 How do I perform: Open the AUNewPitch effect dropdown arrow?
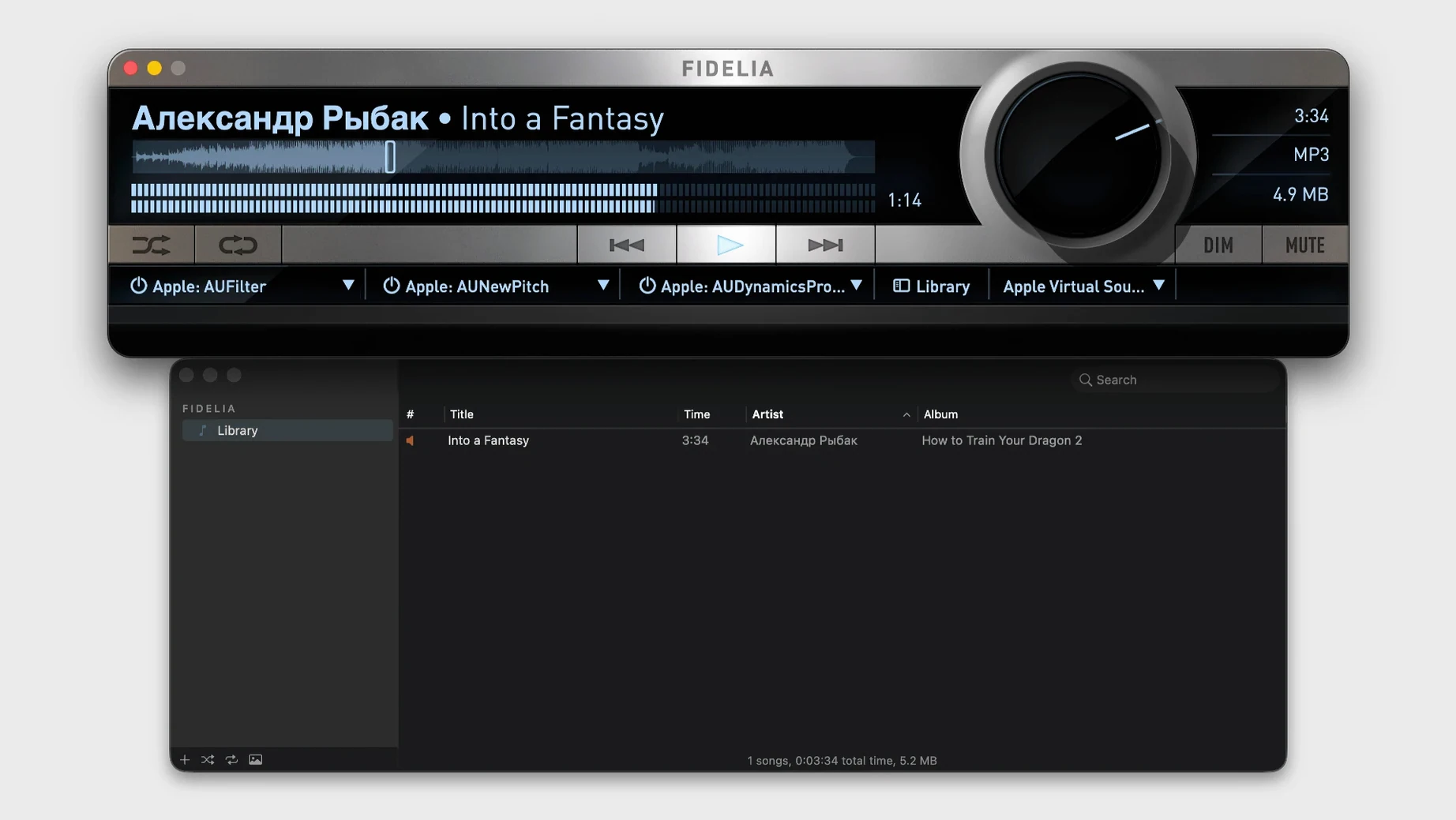pos(603,286)
